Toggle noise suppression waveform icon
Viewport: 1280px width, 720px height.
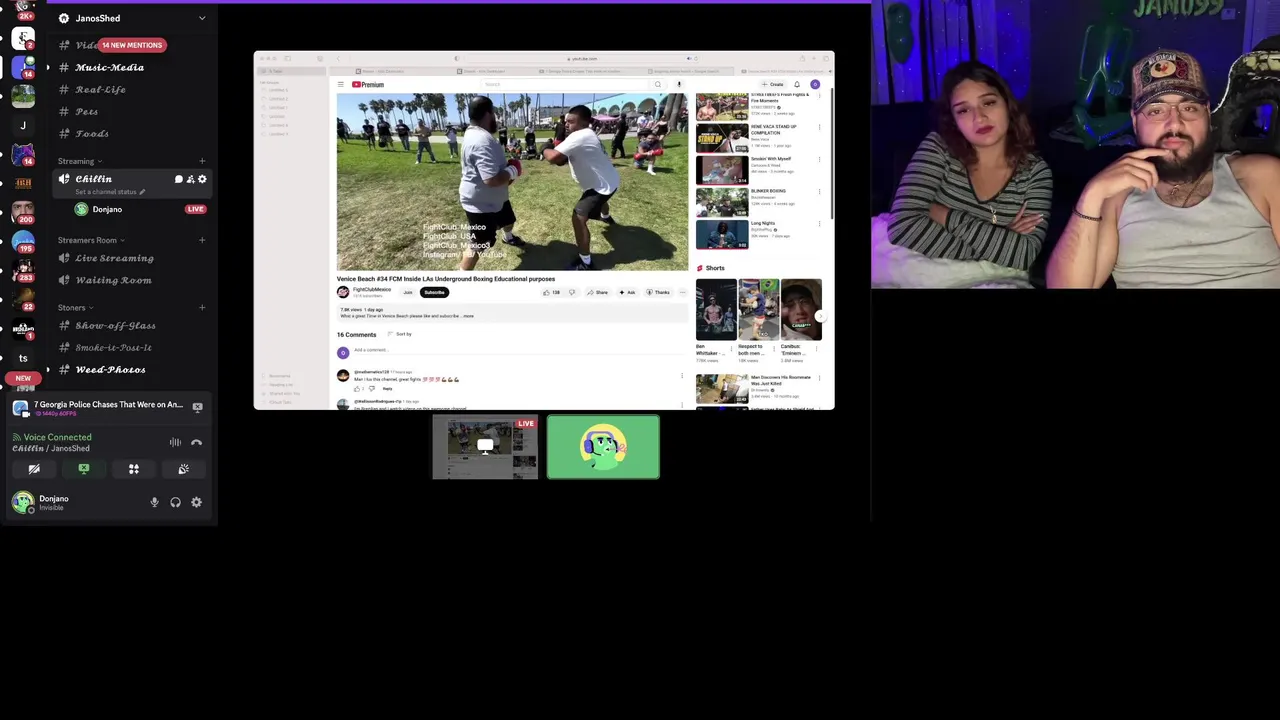[175, 442]
